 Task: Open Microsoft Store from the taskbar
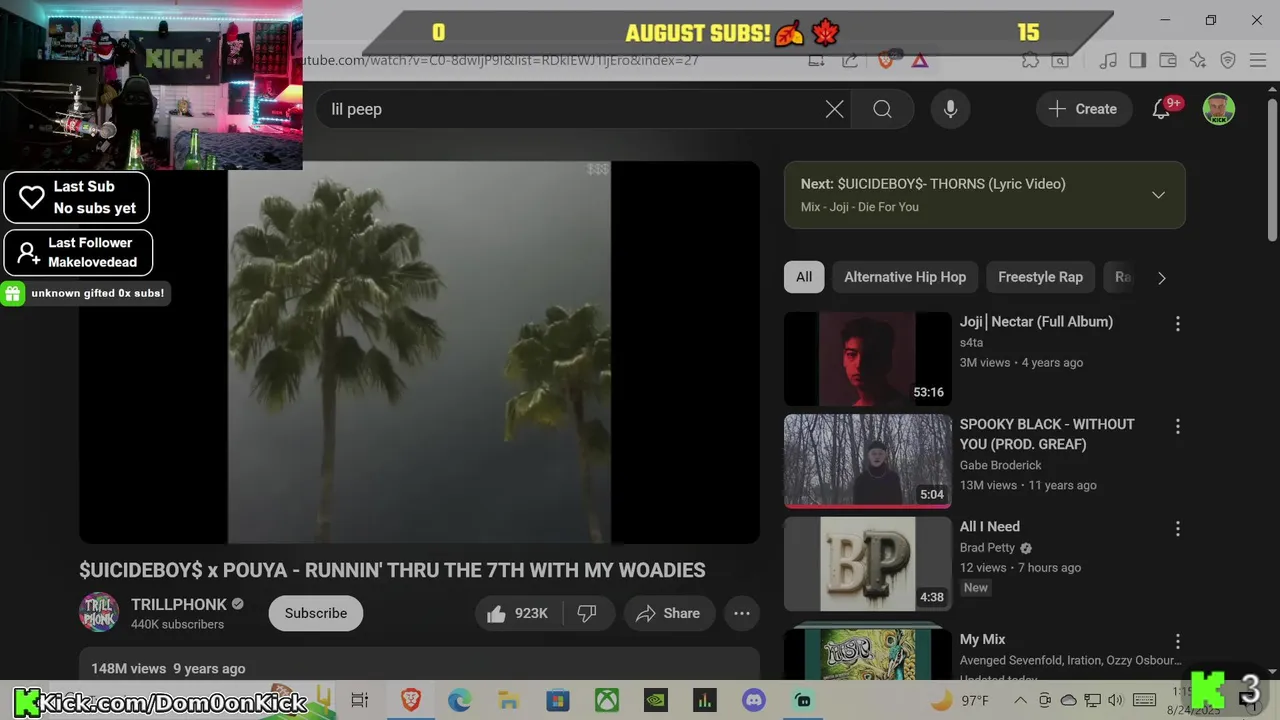pos(557,700)
